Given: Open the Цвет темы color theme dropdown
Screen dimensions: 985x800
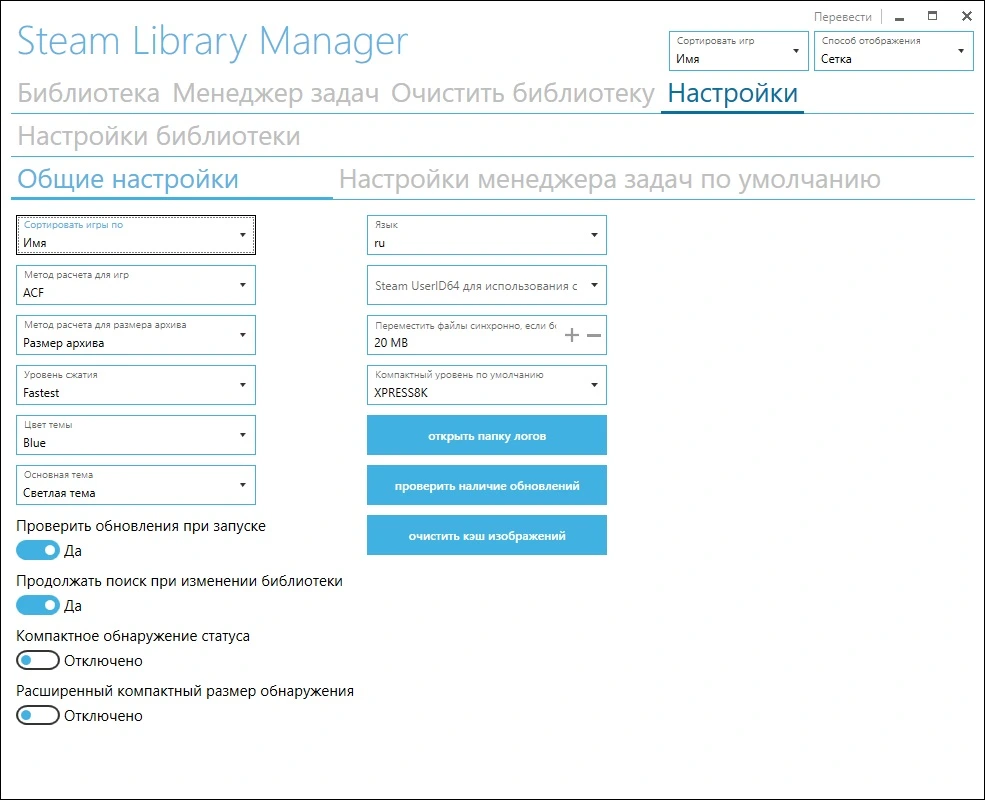Looking at the screenshot, I should (x=136, y=435).
